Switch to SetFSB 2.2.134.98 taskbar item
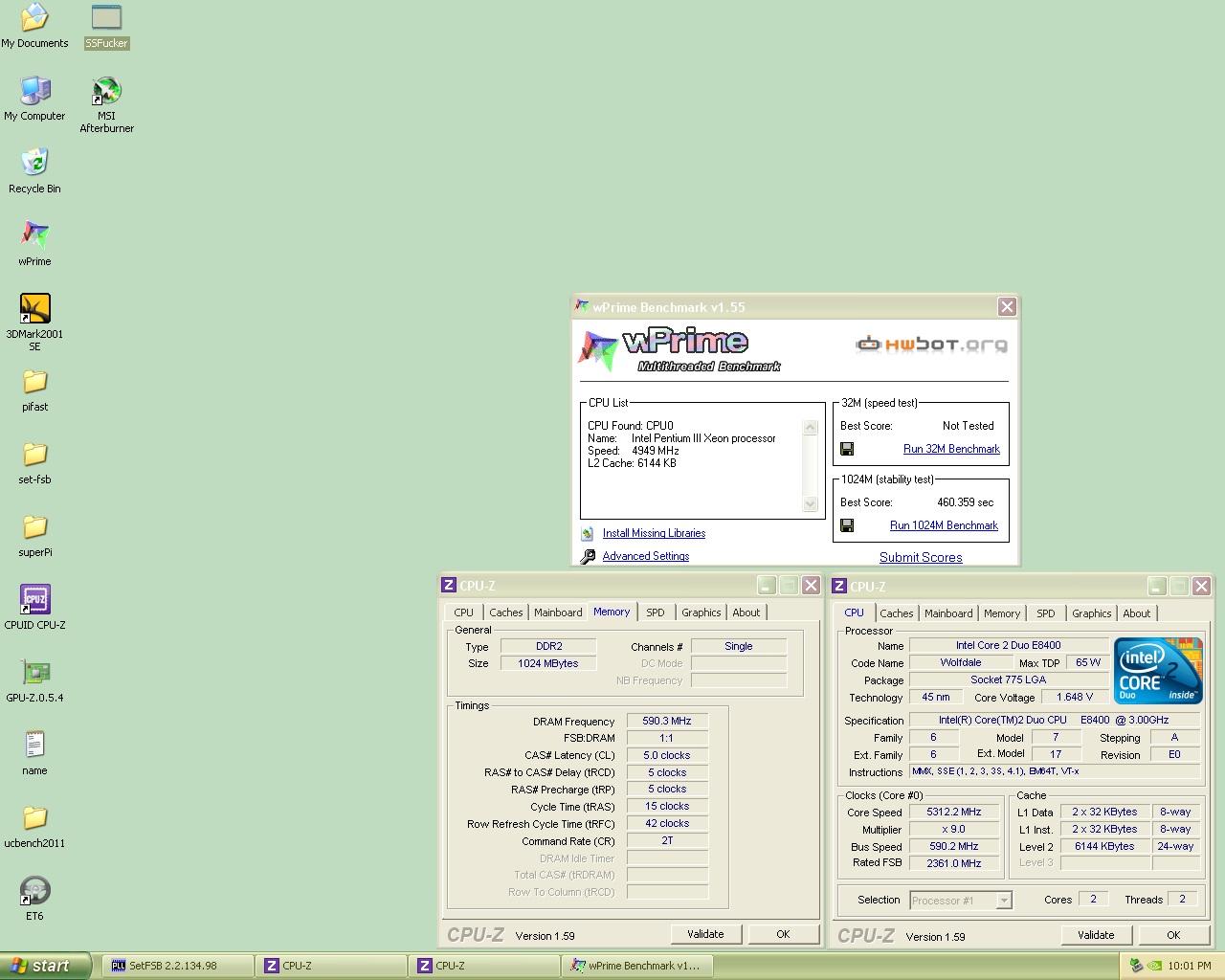Image resolution: width=1225 pixels, height=980 pixels. coord(176,966)
